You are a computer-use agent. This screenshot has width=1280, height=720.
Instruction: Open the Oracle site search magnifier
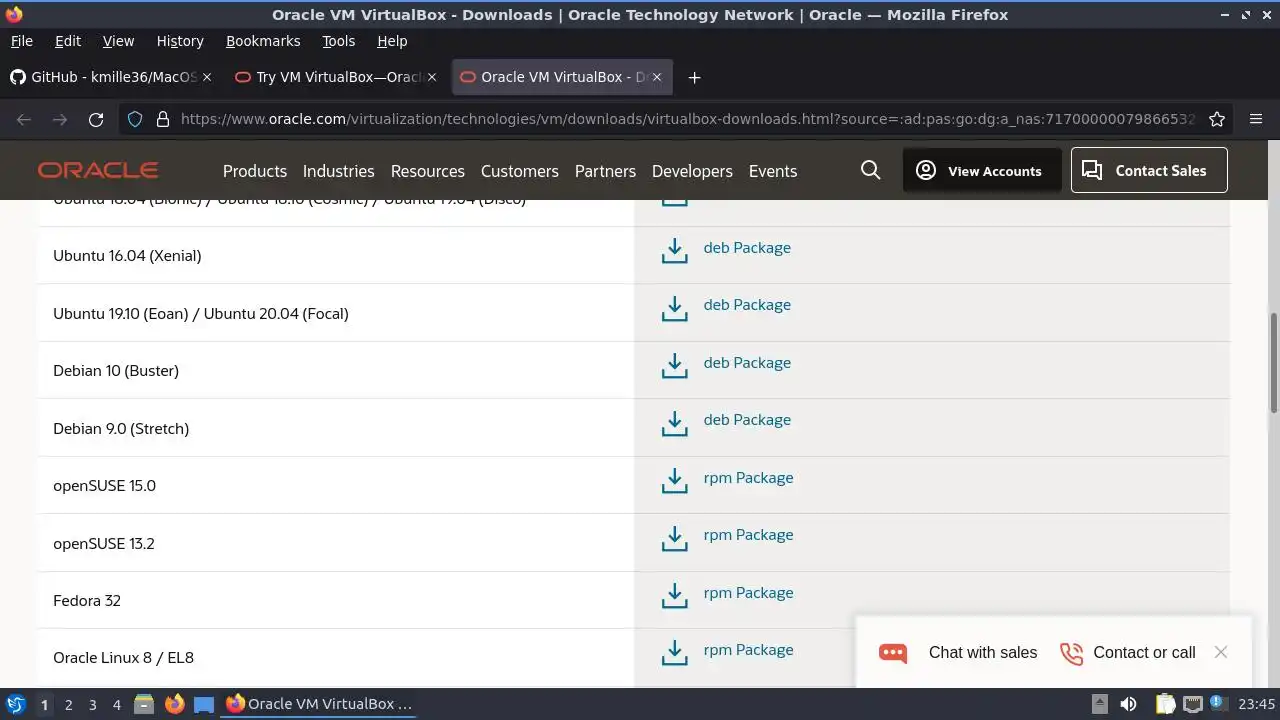(x=871, y=170)
